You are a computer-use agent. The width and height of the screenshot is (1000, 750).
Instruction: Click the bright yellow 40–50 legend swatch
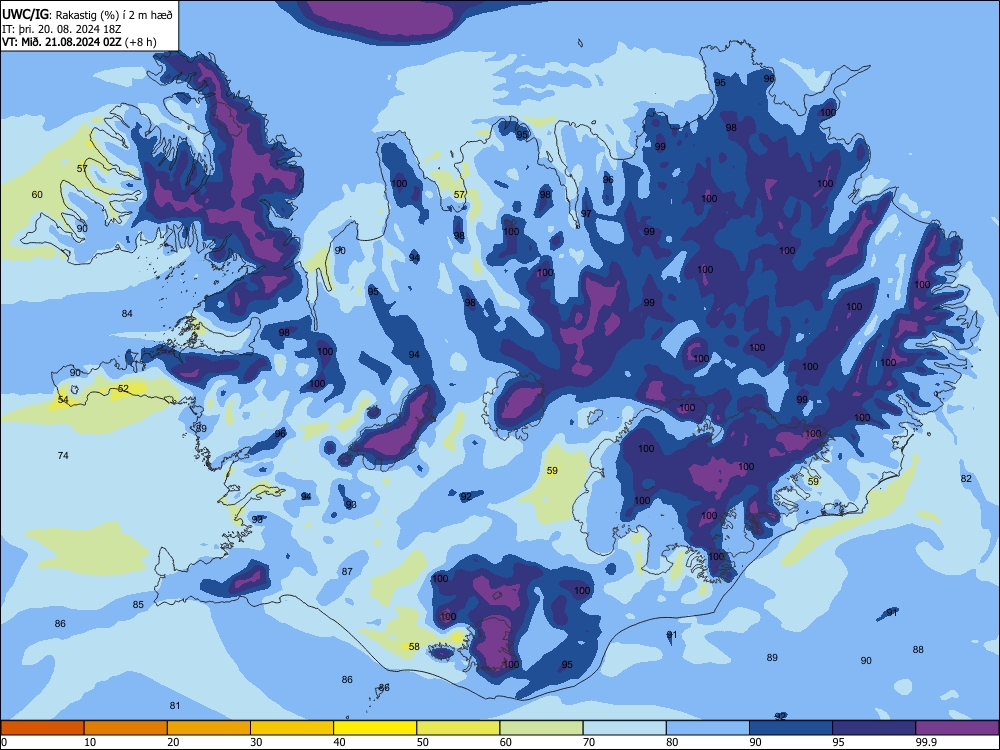[375, 728]
